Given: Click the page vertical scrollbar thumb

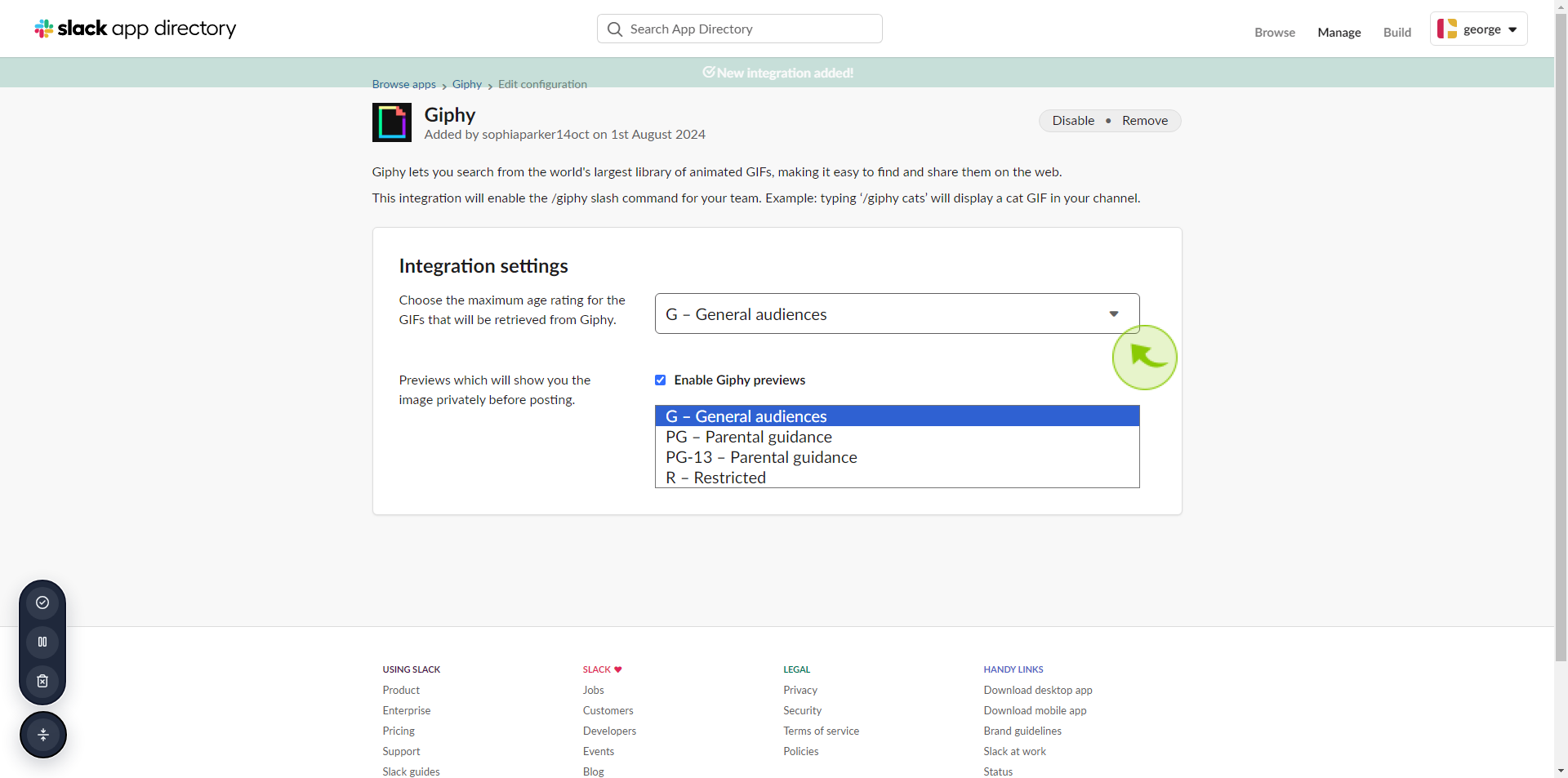Looking at the screenshot, I should pos(1561,339).
